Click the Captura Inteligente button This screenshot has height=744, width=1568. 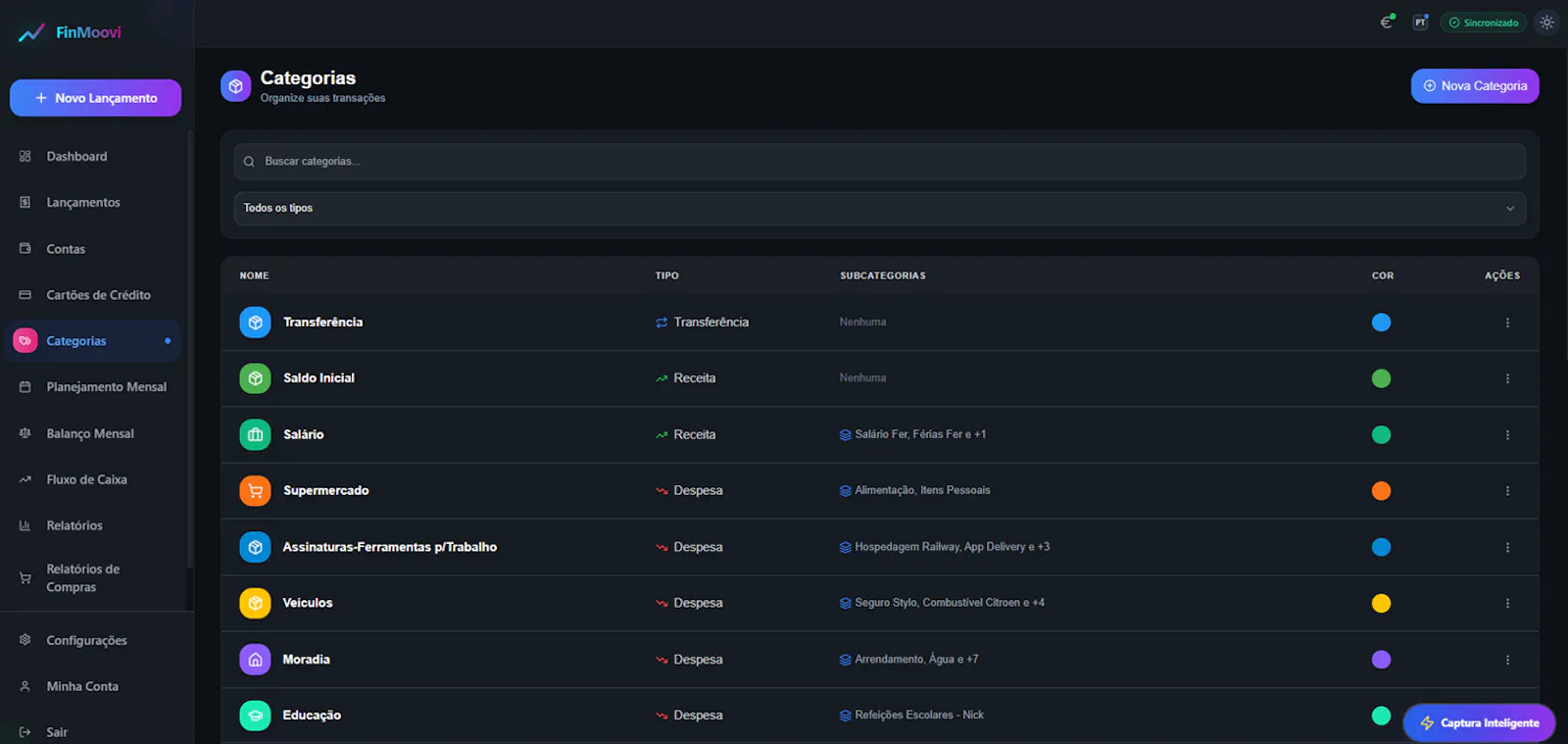(1479, 723)
